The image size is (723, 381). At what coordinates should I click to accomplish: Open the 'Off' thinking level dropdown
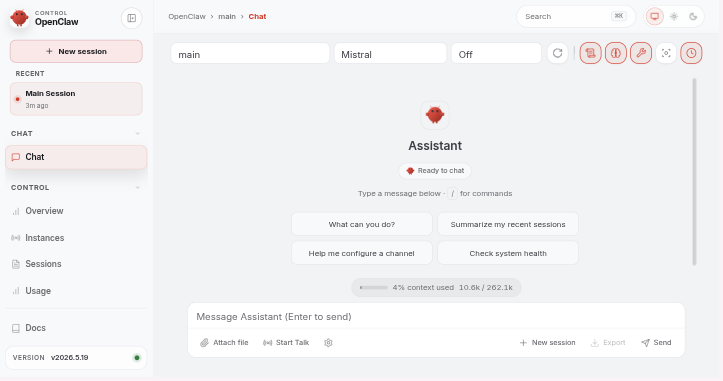tap(496, 54)
